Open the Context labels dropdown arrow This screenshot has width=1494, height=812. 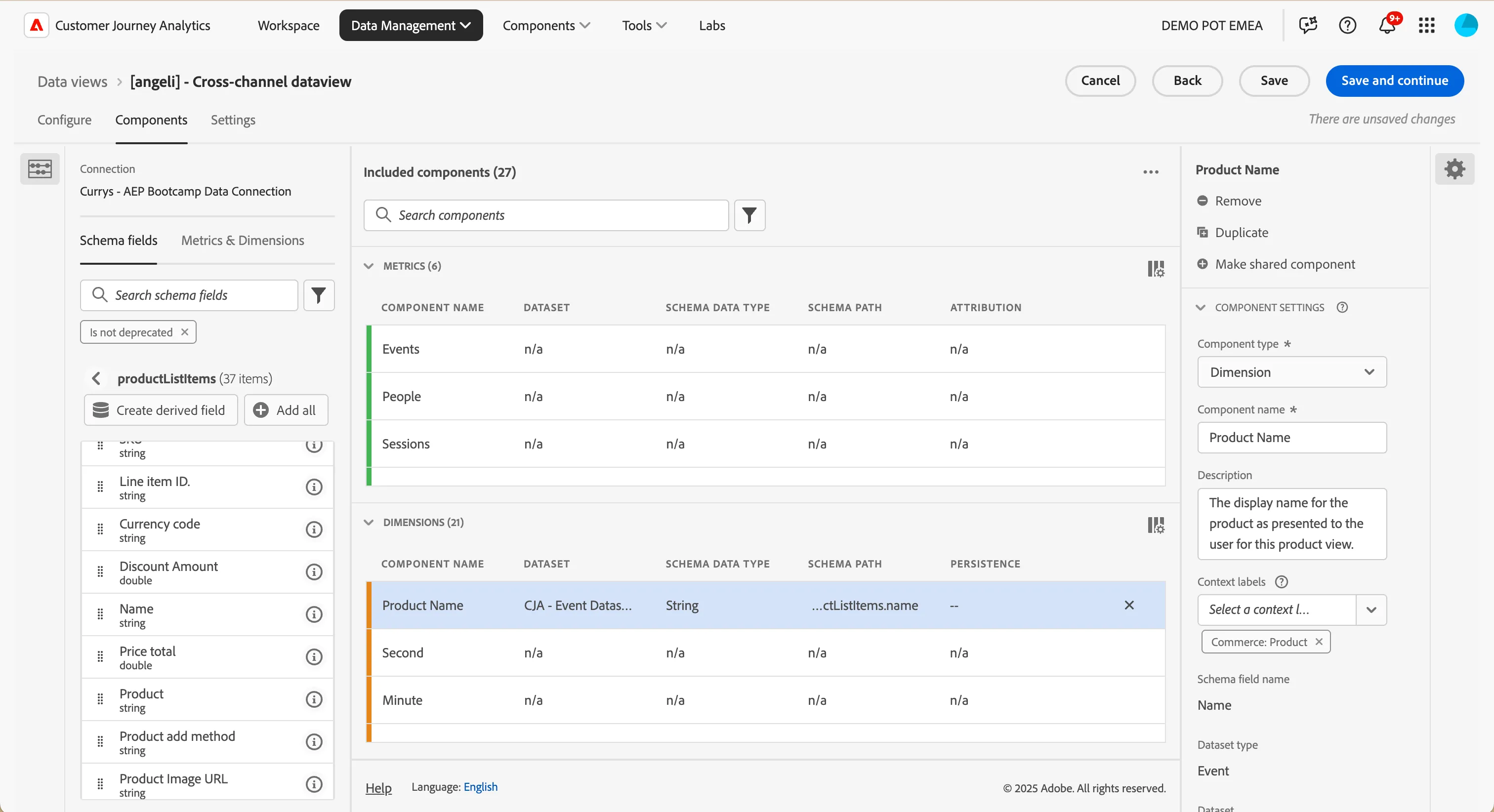[x=1371, y=609]
